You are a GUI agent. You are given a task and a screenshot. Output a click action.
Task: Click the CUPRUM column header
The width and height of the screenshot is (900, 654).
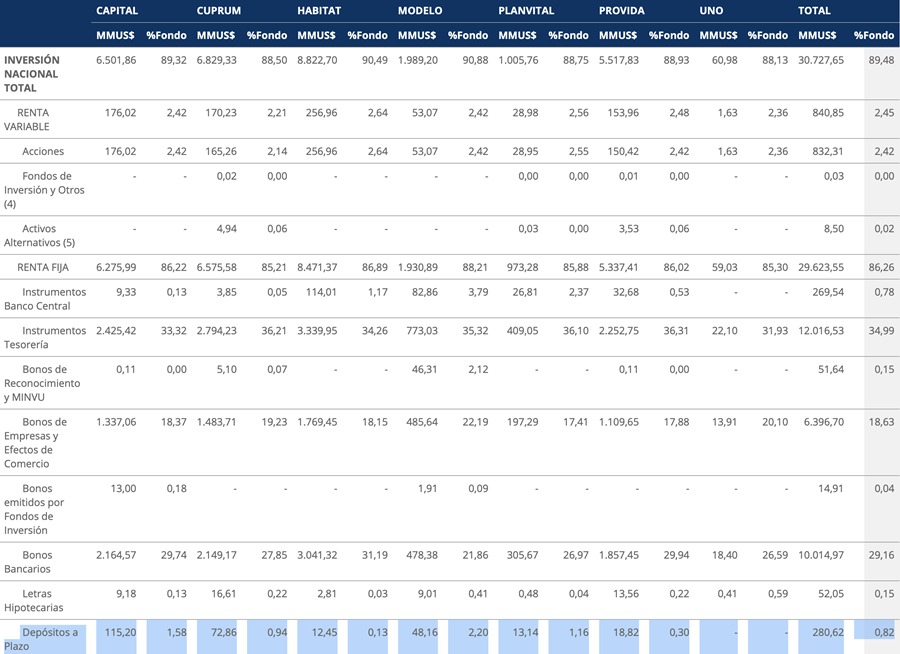click(219, 11)
